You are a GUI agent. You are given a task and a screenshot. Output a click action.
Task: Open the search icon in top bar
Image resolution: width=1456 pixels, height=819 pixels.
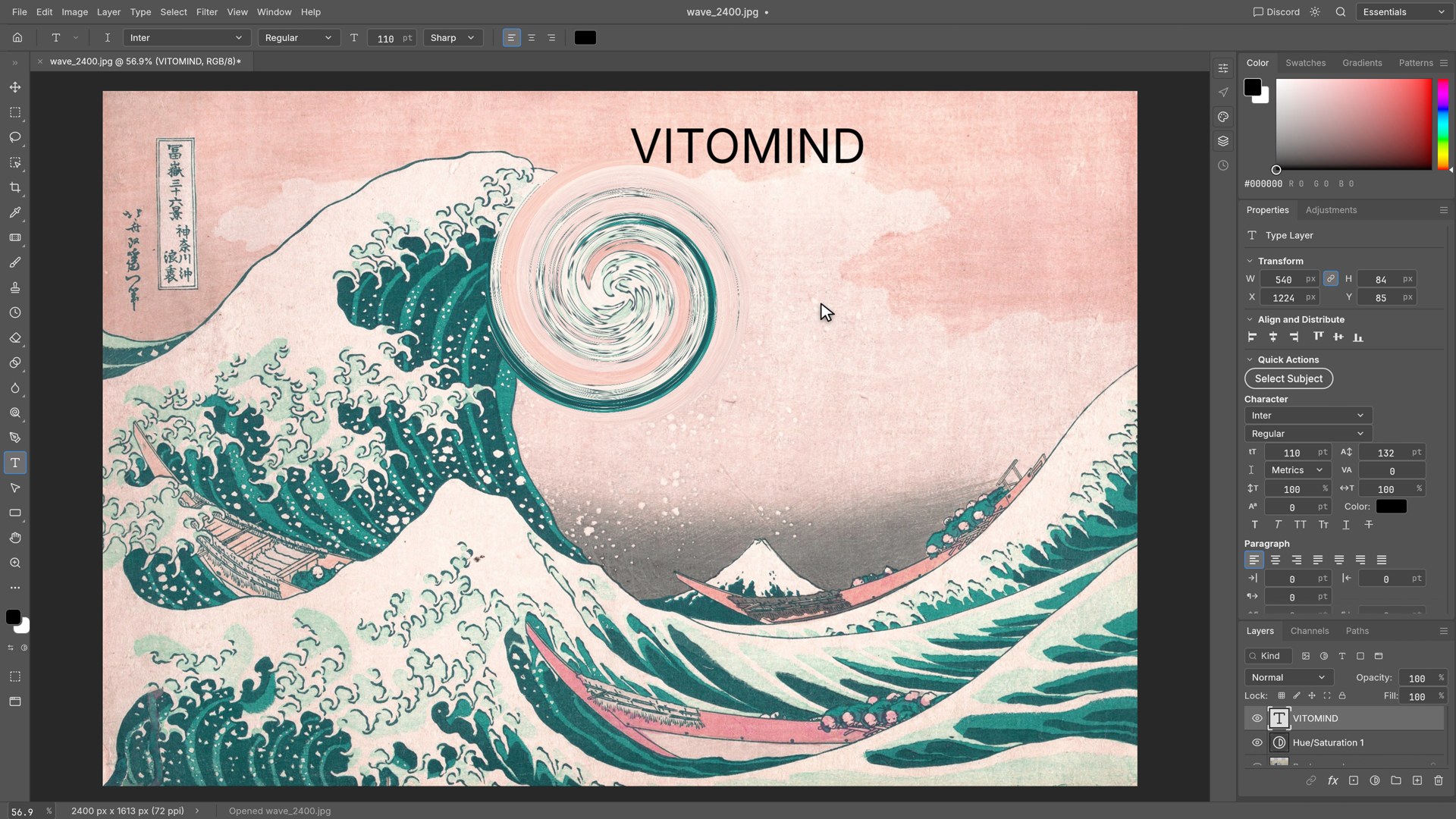1341,12
